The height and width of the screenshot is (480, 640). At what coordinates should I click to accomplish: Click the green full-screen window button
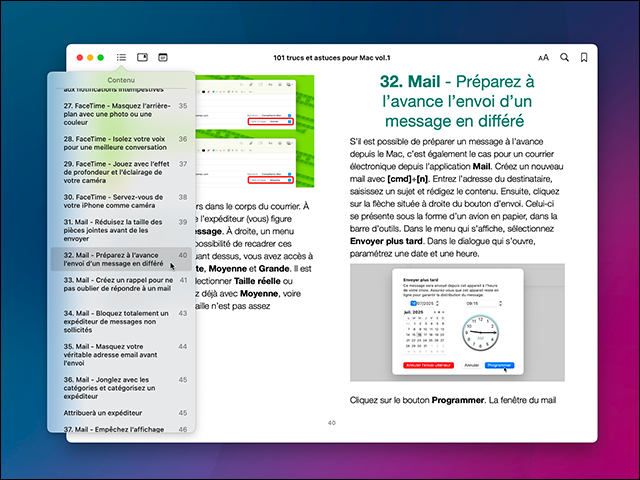coord(100,58)
